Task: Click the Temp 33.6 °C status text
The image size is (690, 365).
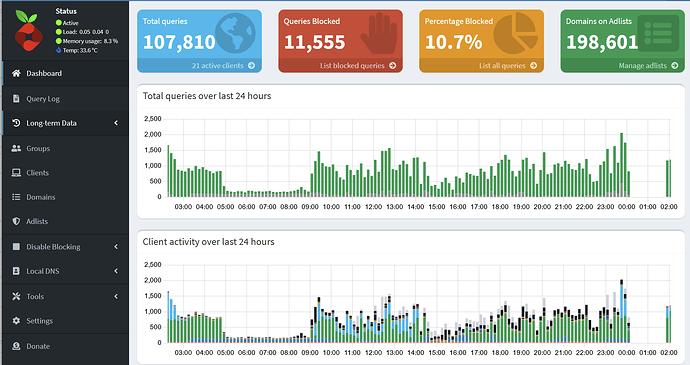Action: point(80,50)
